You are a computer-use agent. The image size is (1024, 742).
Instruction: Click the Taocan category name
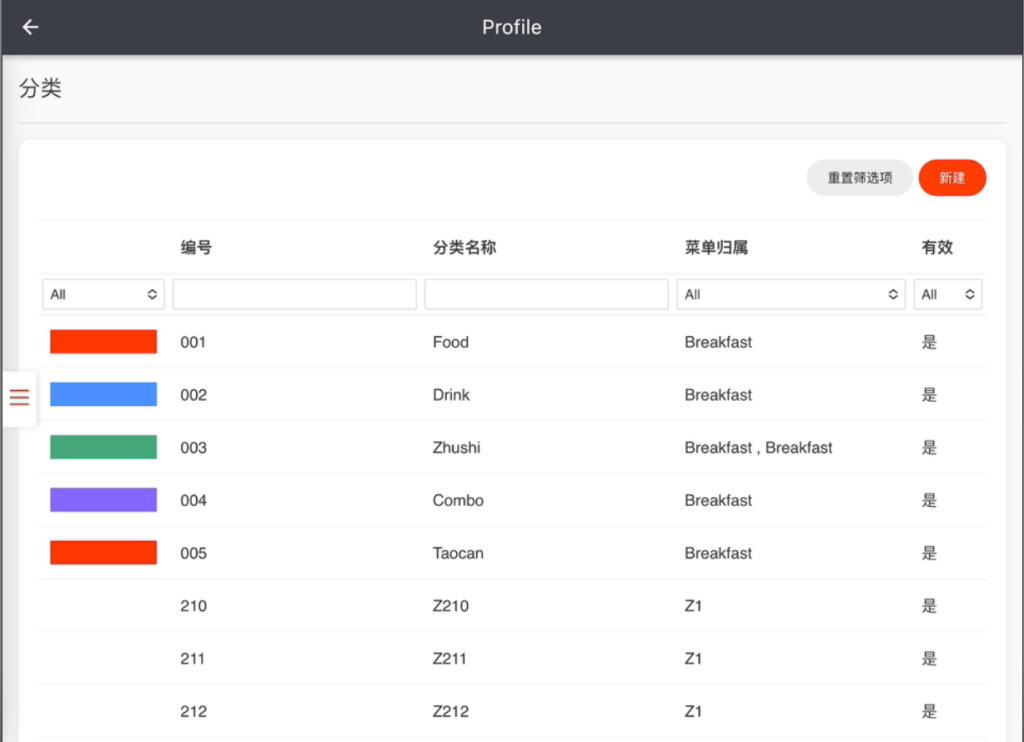458,554
